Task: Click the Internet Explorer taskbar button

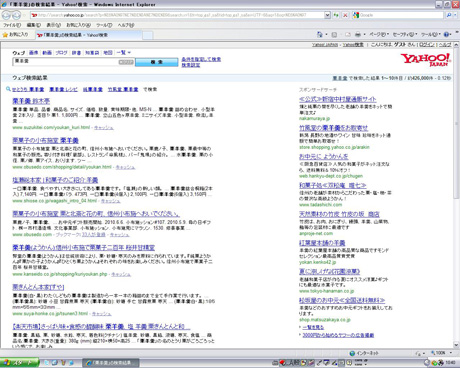Action: 111,363
